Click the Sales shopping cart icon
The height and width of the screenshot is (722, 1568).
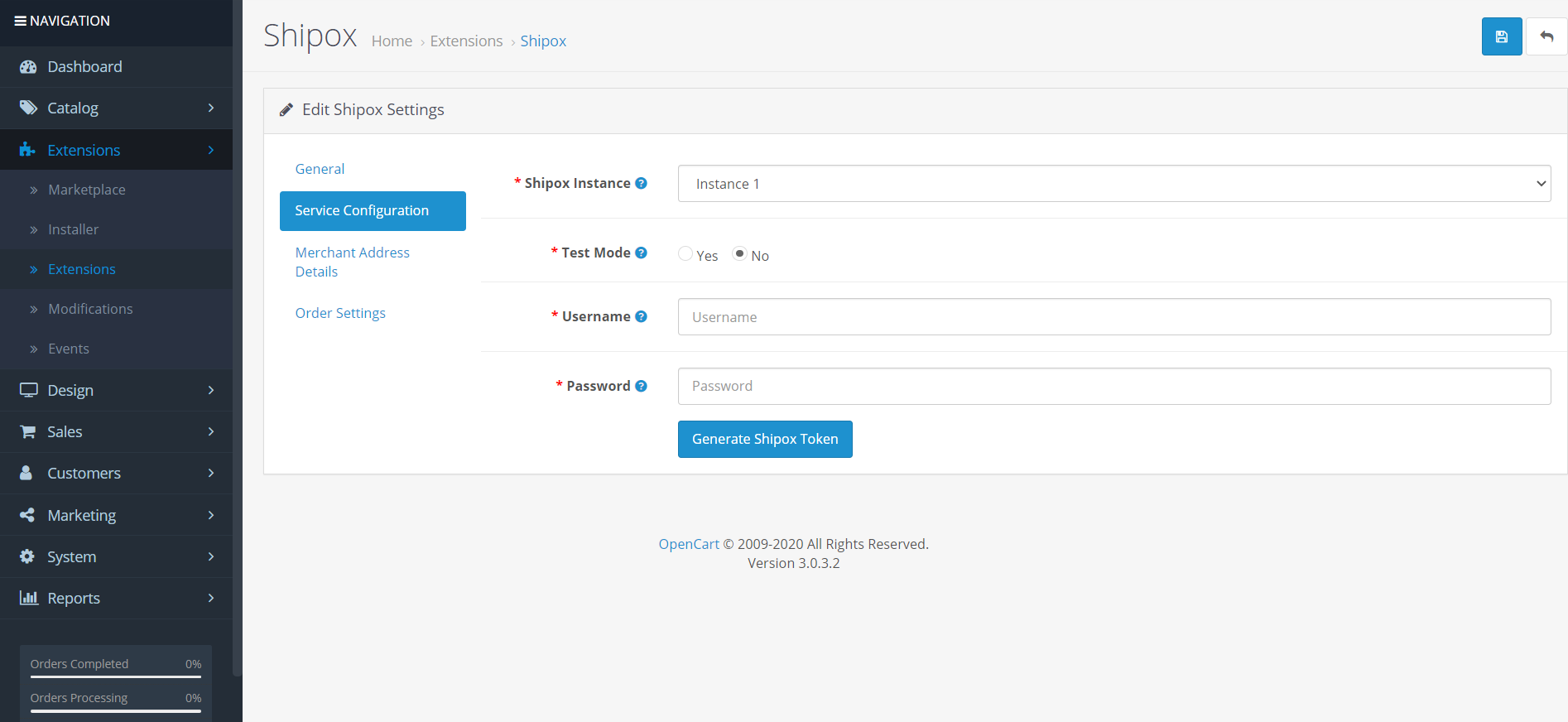point(28,431)
